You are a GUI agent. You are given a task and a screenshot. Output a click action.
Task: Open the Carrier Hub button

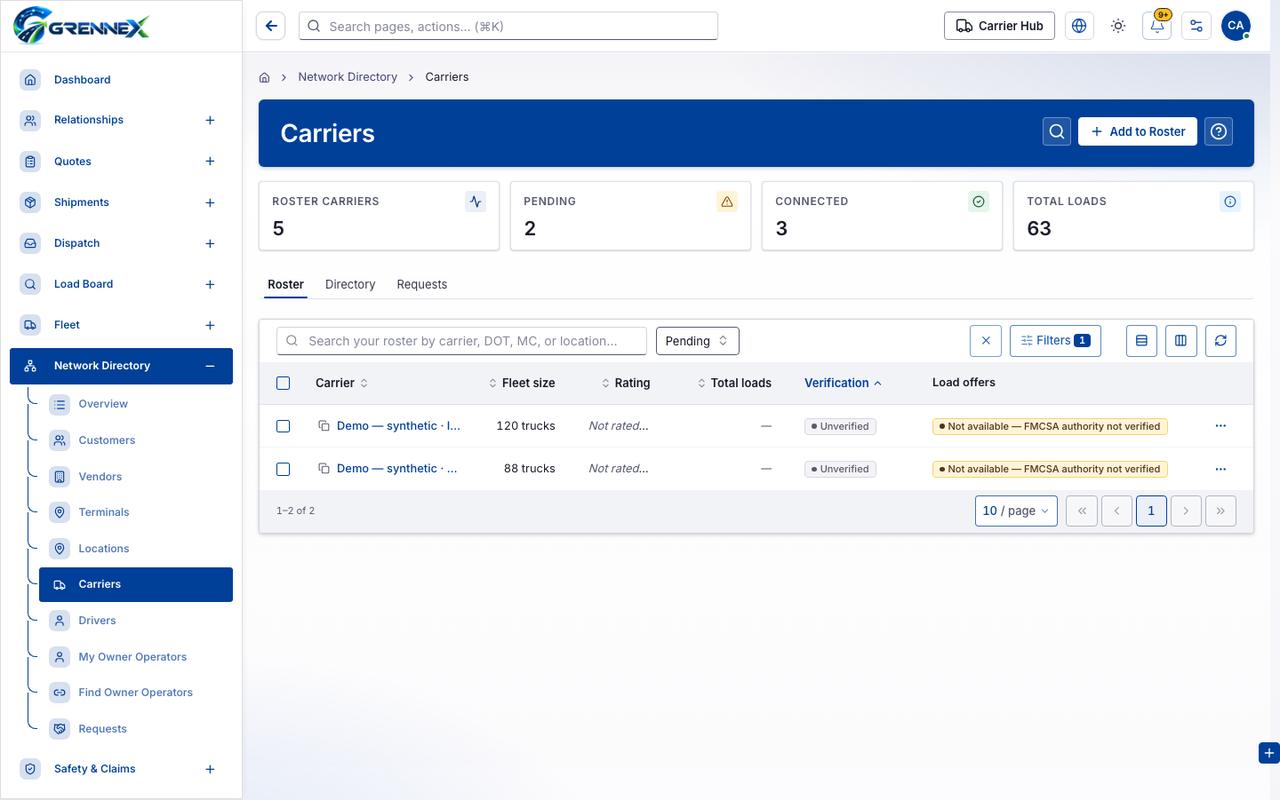coord(1000,26)
